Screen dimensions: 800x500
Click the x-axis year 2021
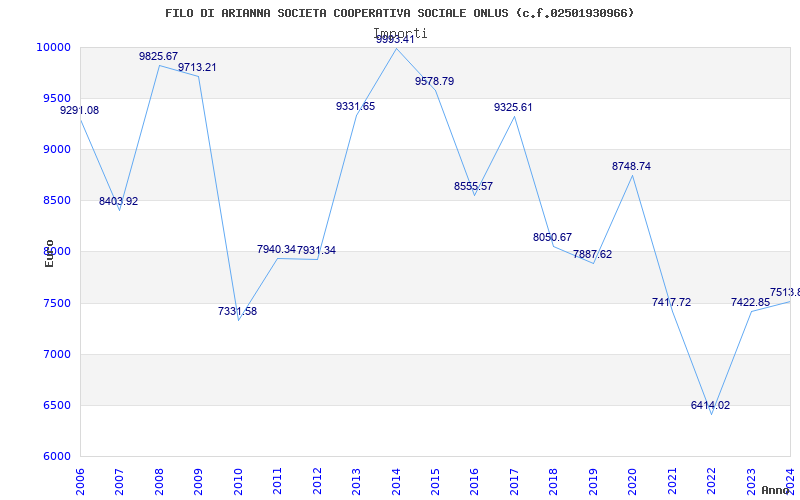(672, 482)
